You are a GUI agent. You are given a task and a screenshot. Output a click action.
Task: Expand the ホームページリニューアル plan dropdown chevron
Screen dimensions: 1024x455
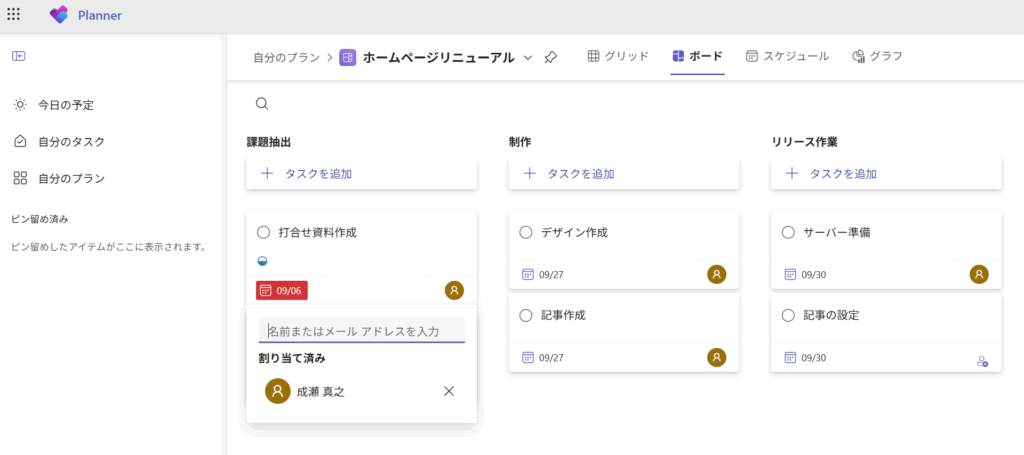tap(528, 57)
